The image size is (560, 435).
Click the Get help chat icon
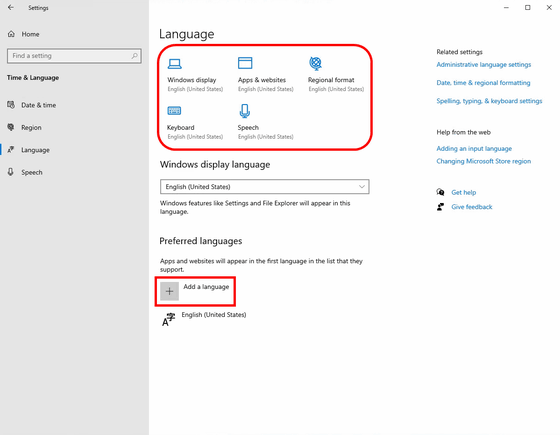[x=440, y=192]
